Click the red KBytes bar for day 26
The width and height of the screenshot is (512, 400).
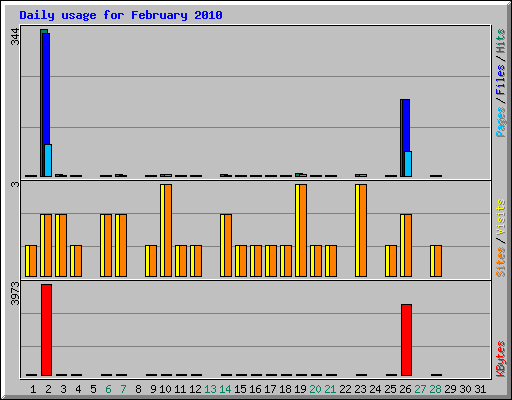(x=406, y=340)
